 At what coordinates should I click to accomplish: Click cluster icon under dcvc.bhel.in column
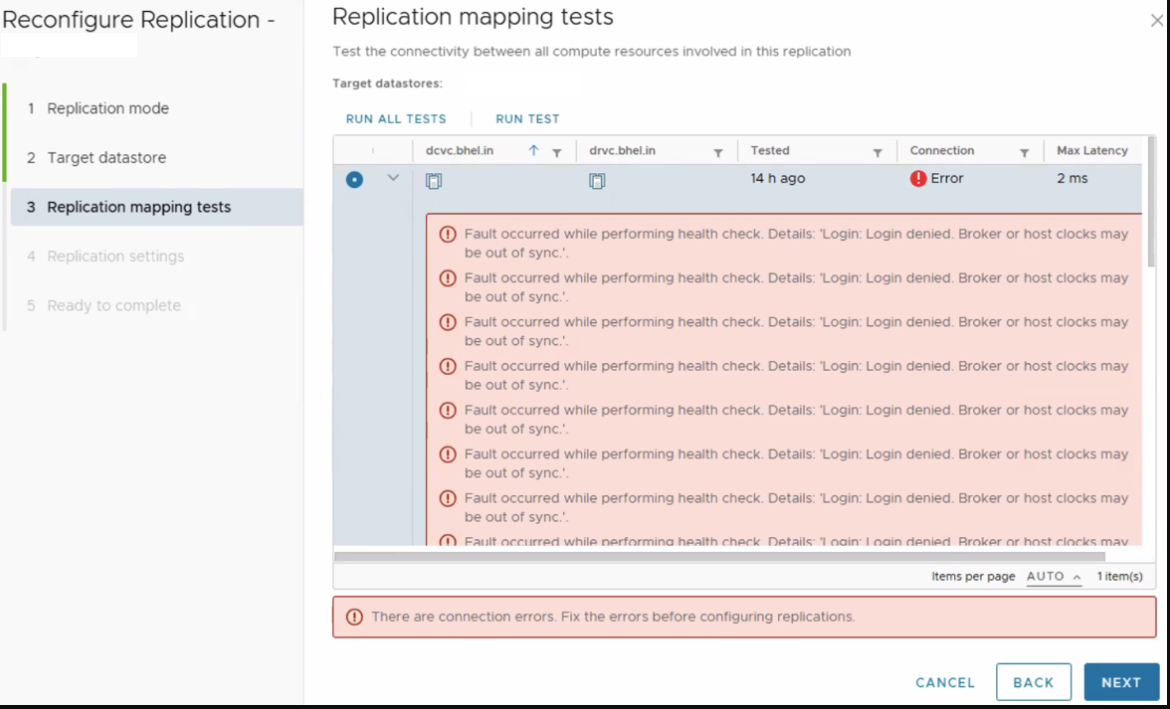click(434, 181)
